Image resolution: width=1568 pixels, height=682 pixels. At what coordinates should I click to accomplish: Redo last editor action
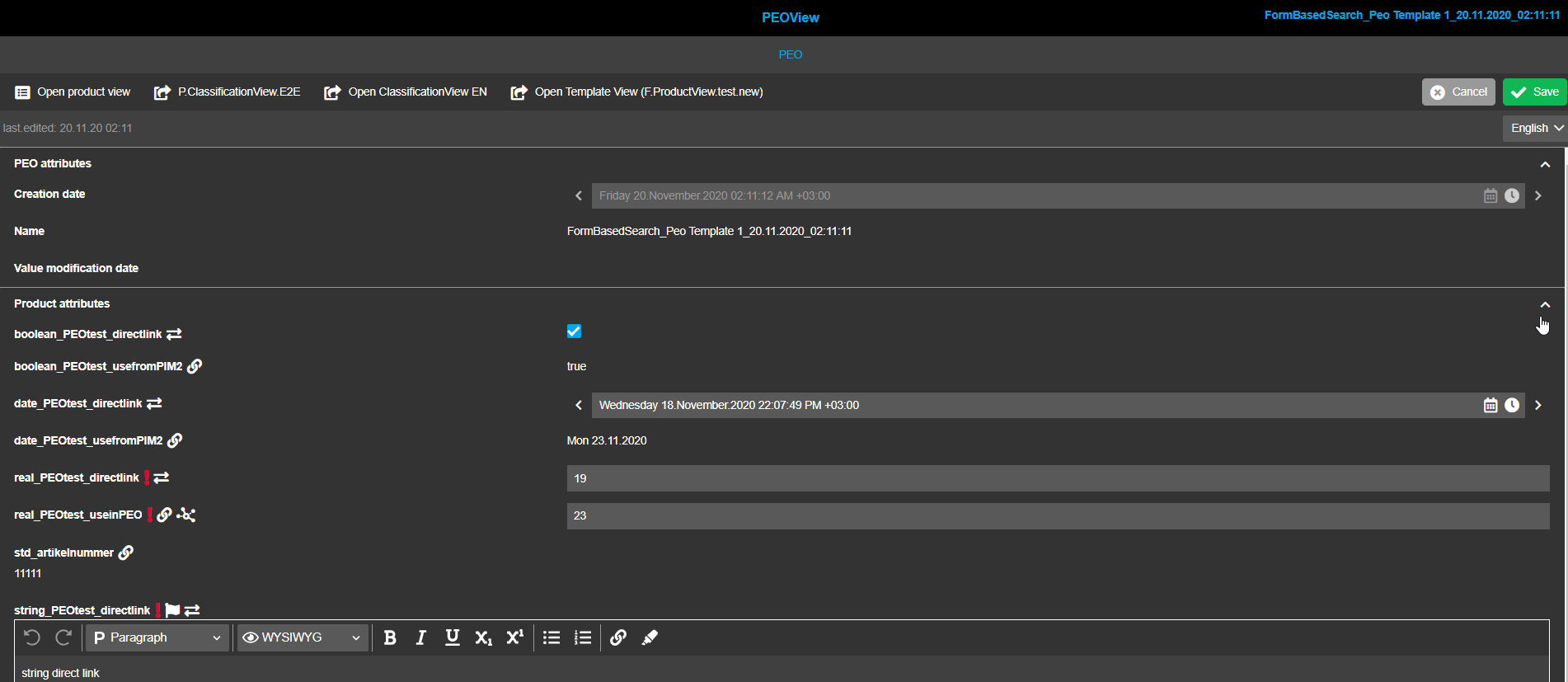point(63,637)
